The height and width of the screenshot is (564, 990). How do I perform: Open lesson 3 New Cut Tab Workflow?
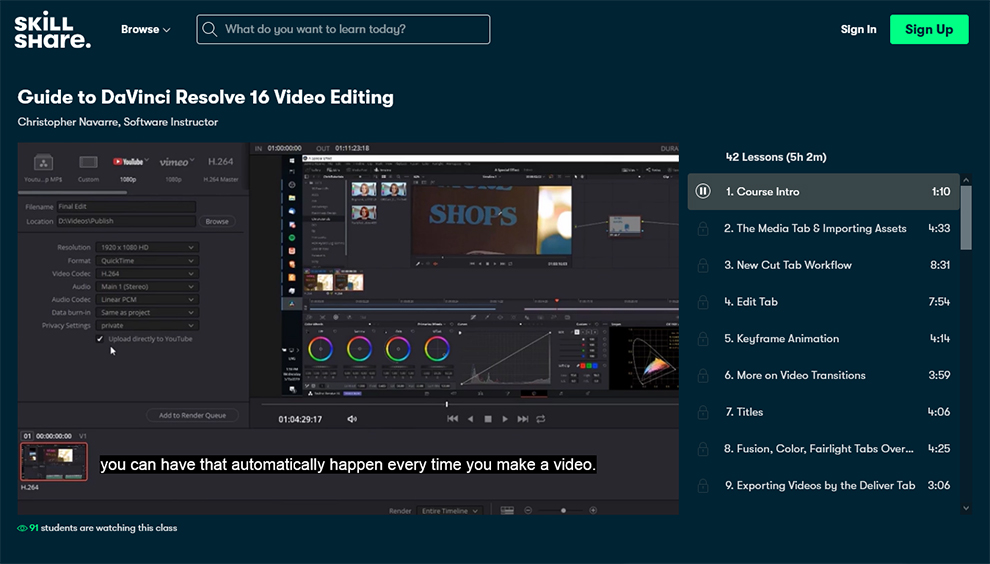point(823,265)
